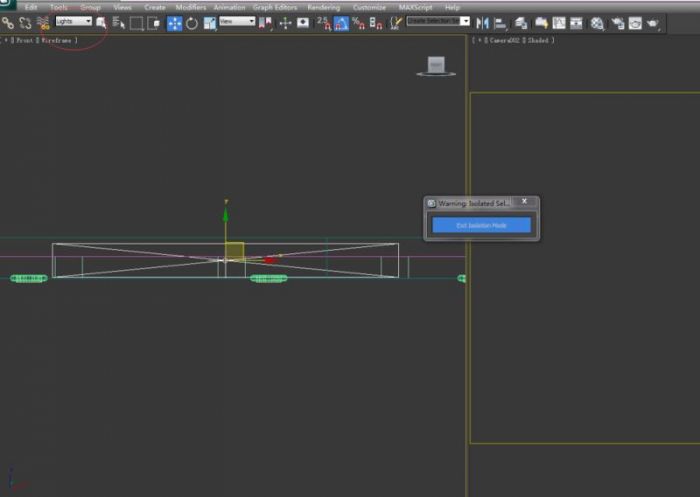700x497 pixels.
Task: Open the Lights selection filter dropdown
Action: tap(73, 21)
